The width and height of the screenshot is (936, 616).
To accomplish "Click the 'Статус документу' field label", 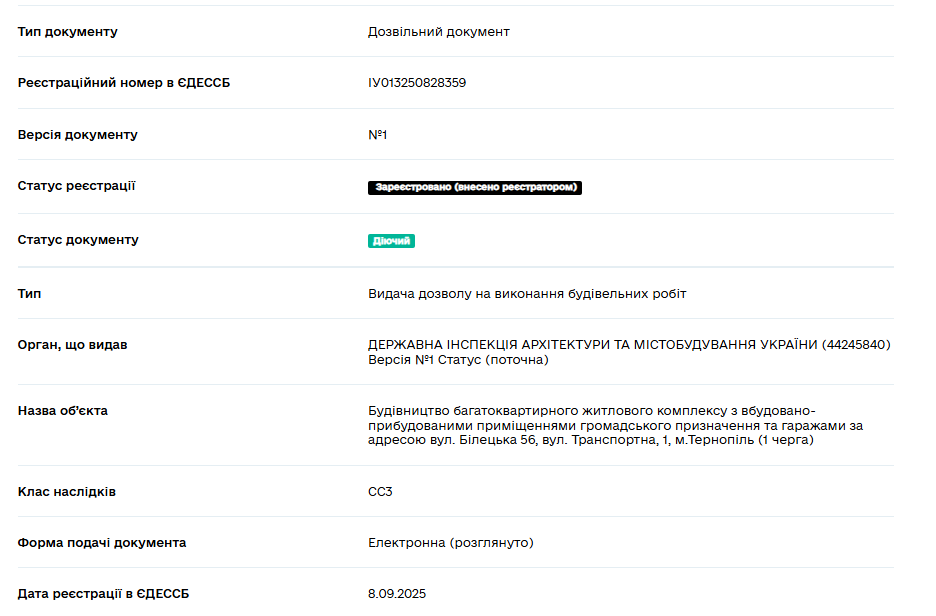I will 78,240.
